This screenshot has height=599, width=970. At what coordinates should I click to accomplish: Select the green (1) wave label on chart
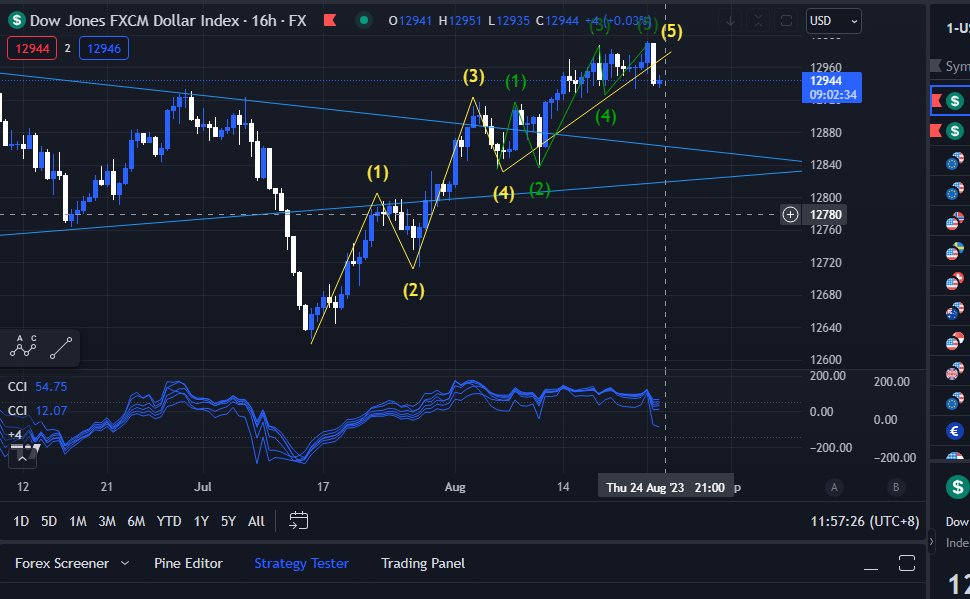(x=516, y=81)
